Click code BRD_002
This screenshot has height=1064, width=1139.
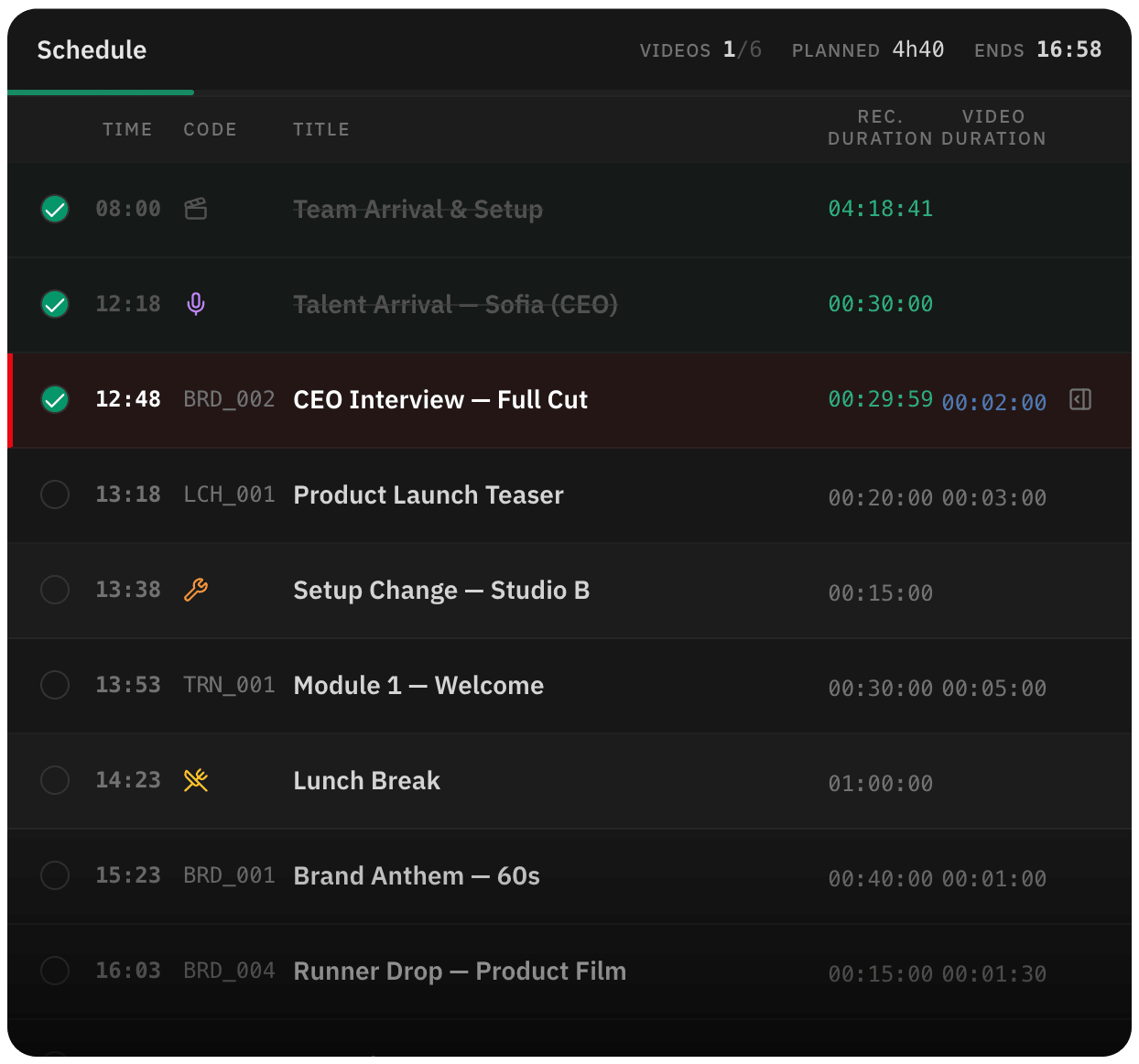229,399
